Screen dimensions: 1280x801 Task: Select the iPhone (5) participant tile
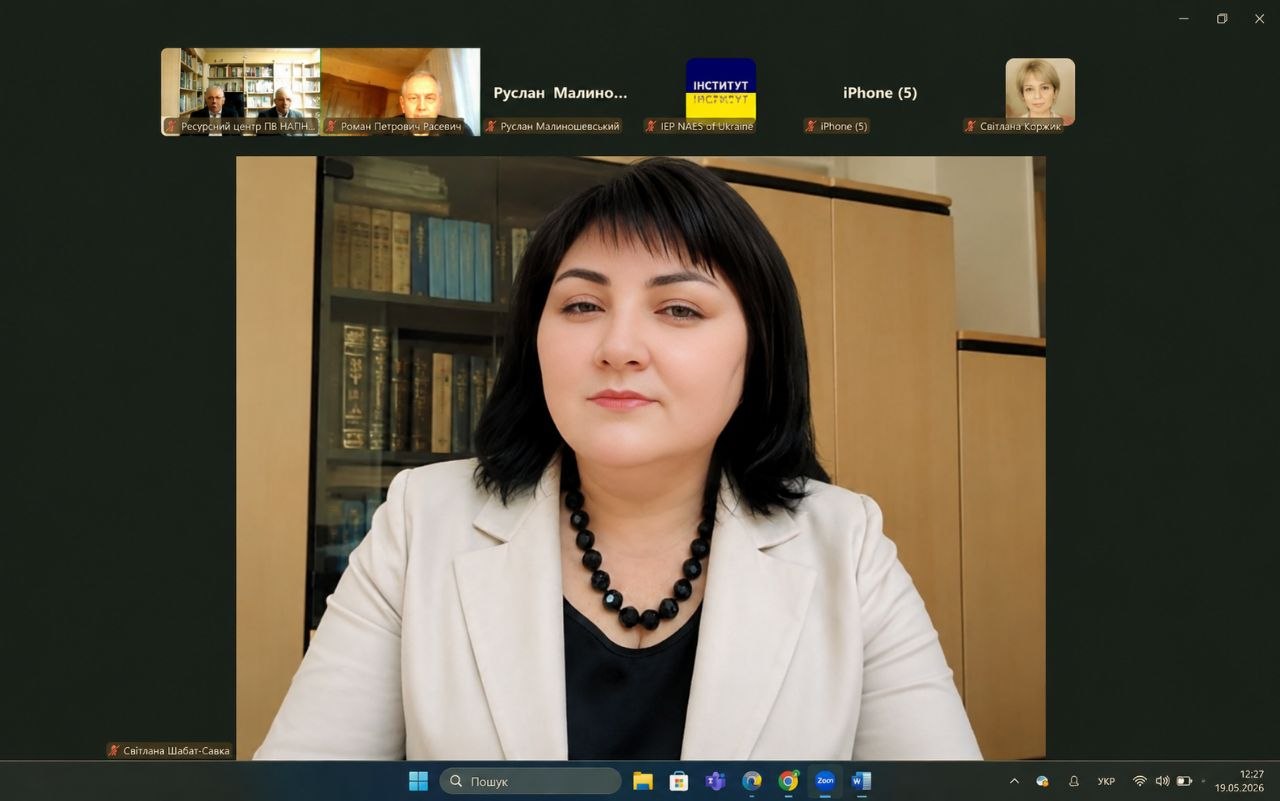tap(880, 92)
